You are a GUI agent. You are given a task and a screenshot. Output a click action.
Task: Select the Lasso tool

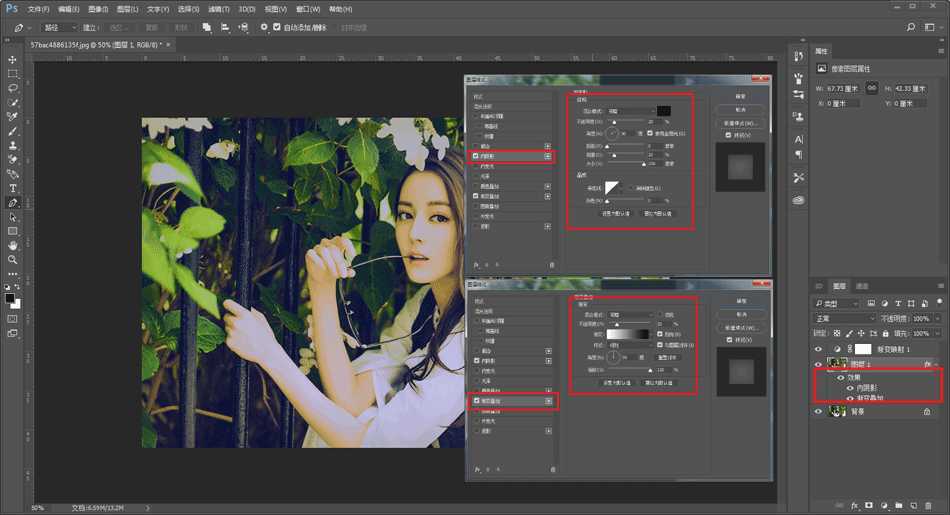[13, 88]
